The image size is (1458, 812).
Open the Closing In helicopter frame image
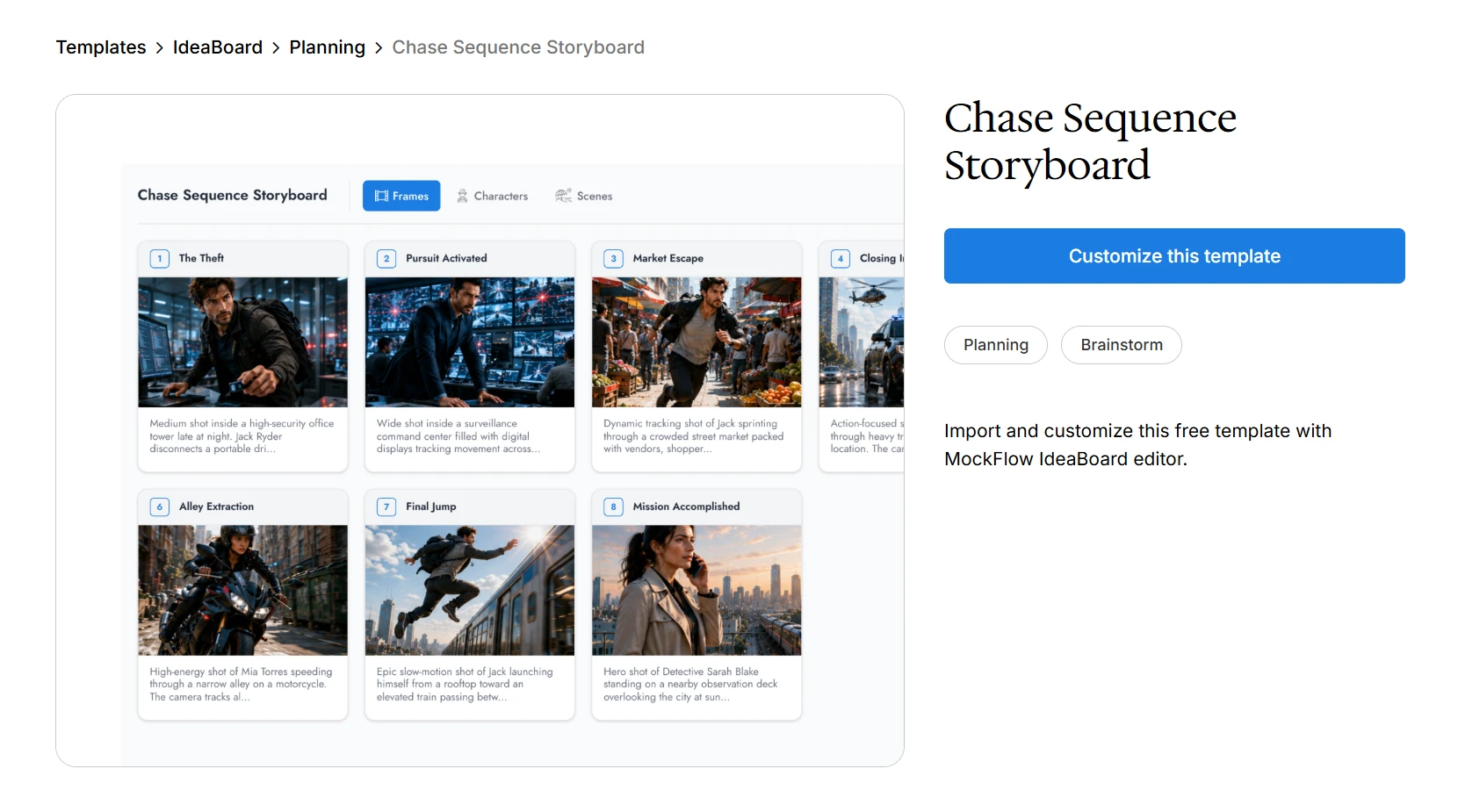tap(862, 342)
